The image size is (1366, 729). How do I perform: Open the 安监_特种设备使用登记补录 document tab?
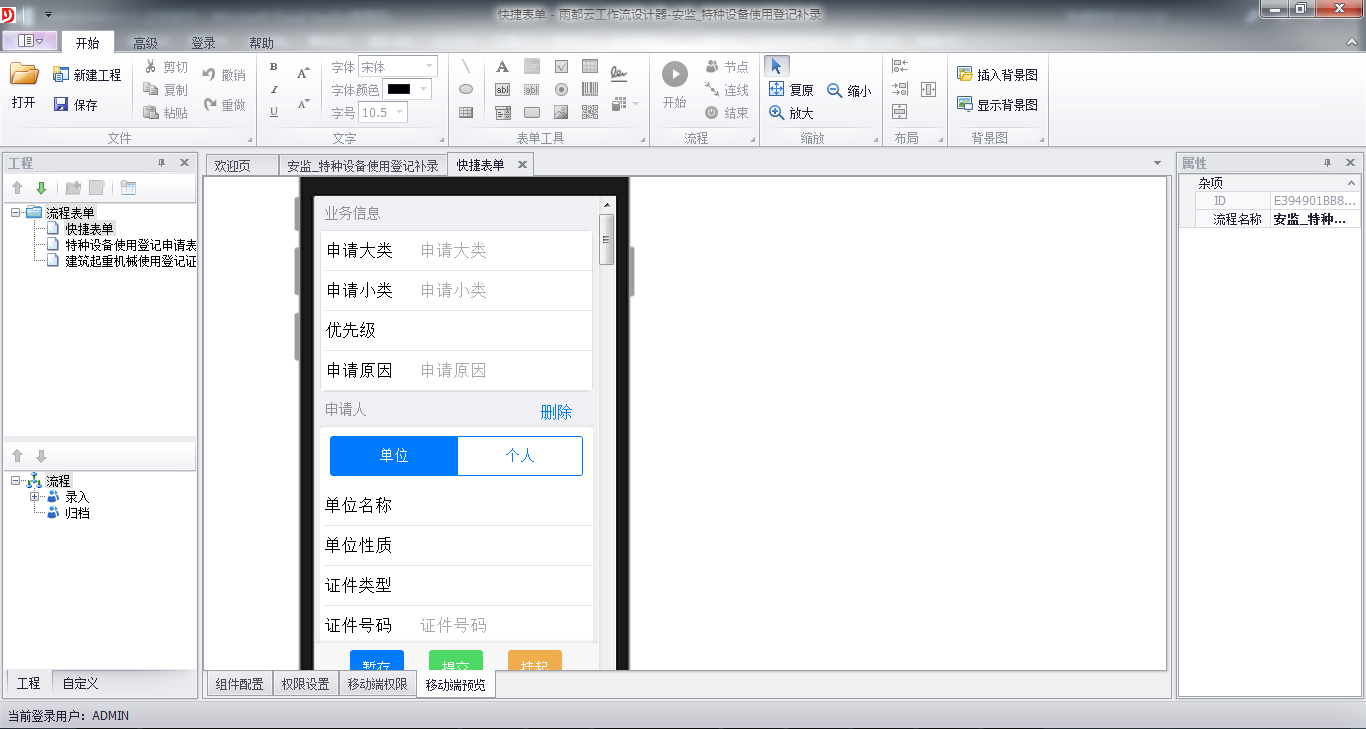(x=363, y=166)
